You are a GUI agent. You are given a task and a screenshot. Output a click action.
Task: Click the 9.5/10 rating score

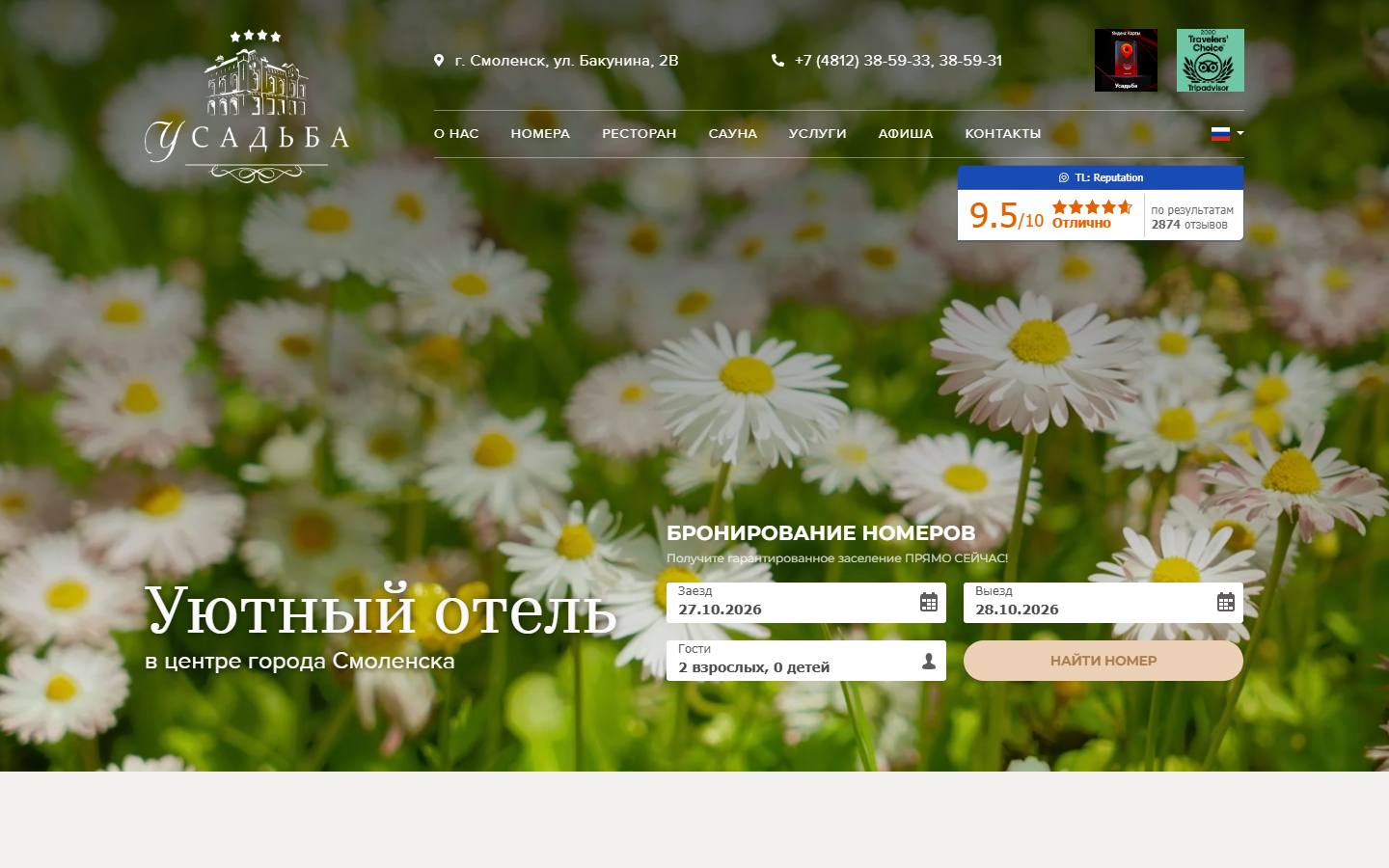pos(1006,215)
